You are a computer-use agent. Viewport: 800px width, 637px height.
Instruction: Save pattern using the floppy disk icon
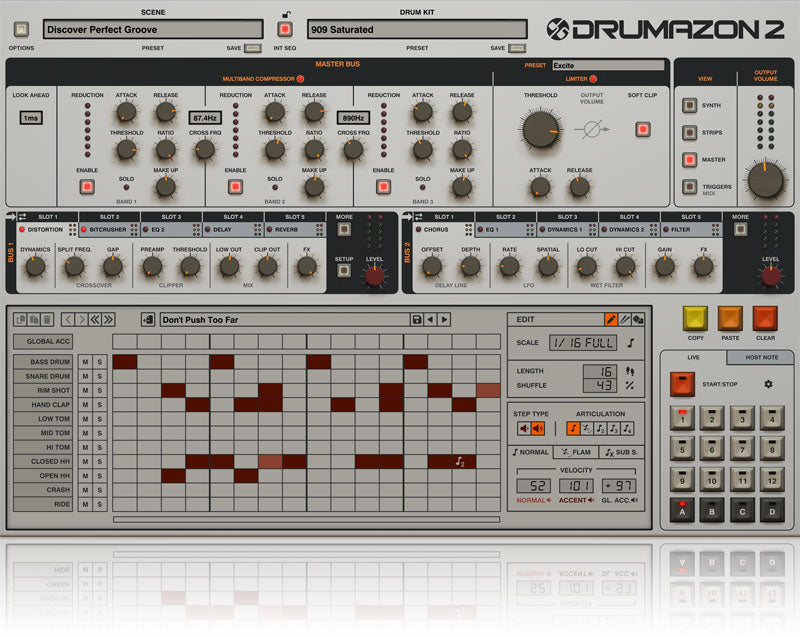point(417,320)
